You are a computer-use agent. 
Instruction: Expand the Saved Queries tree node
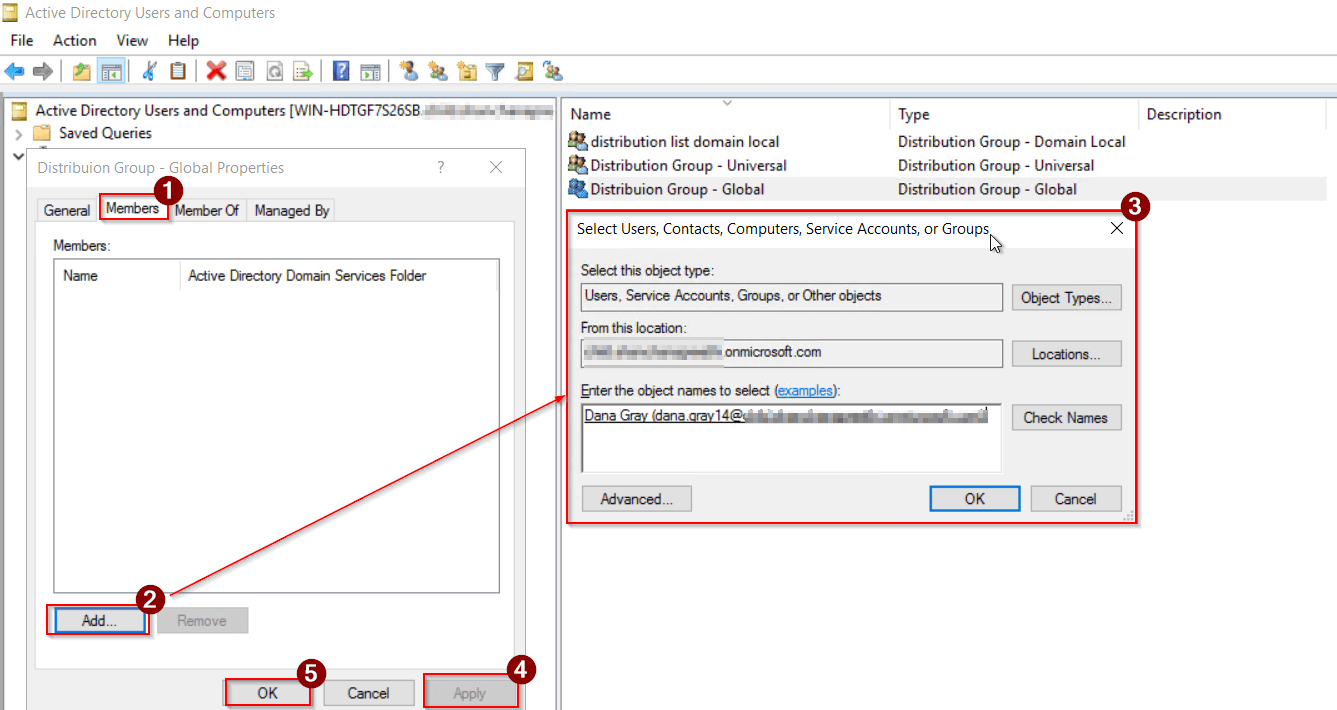point(21,133)
